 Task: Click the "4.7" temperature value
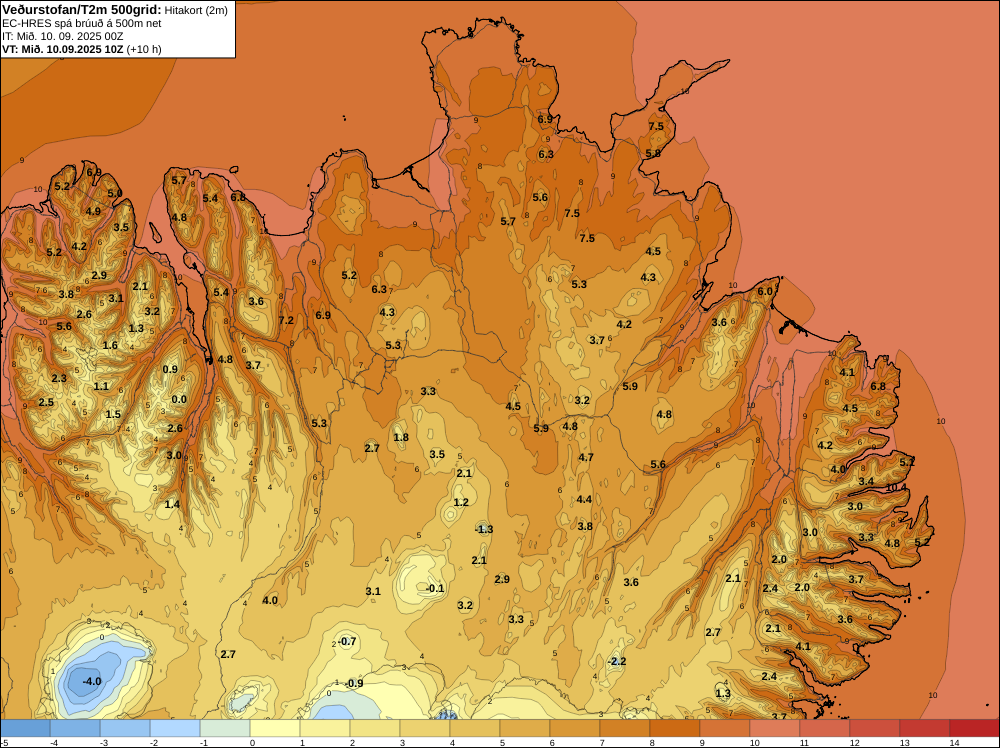pos(586,457)
